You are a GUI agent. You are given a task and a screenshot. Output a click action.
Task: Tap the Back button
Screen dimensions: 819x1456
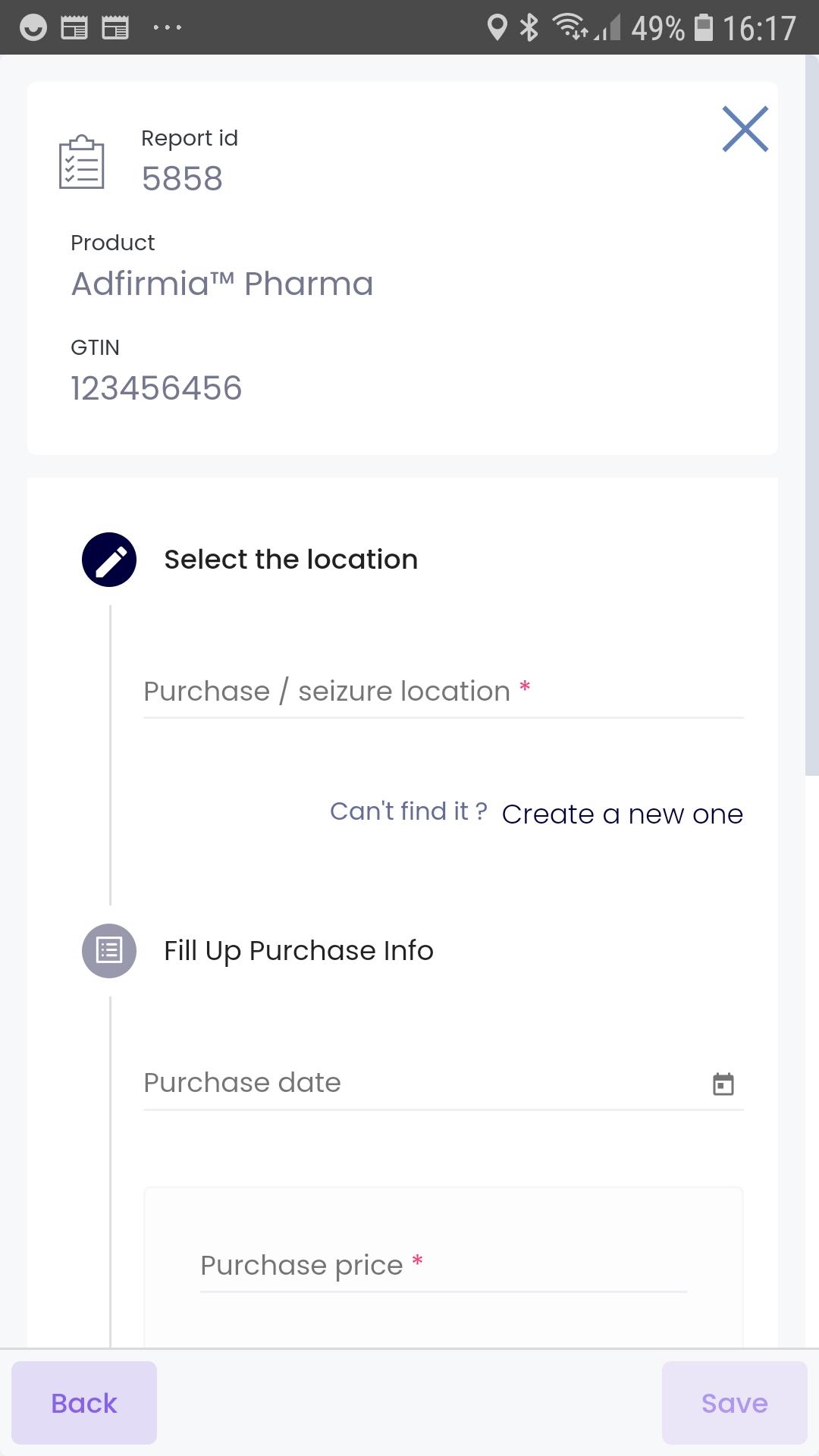tap(84, 1403)
